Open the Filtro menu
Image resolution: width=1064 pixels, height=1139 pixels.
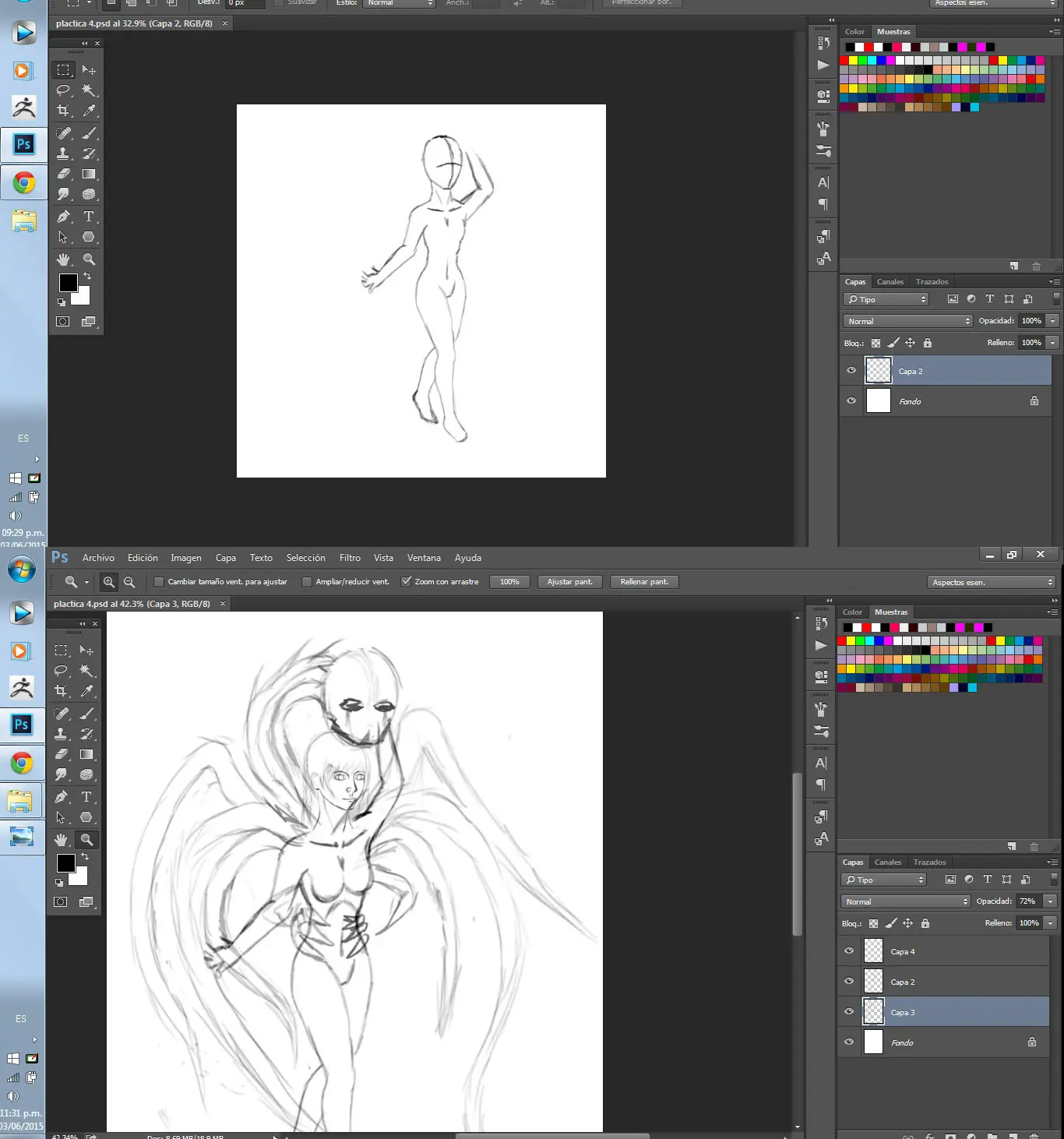tap(350, 558)
